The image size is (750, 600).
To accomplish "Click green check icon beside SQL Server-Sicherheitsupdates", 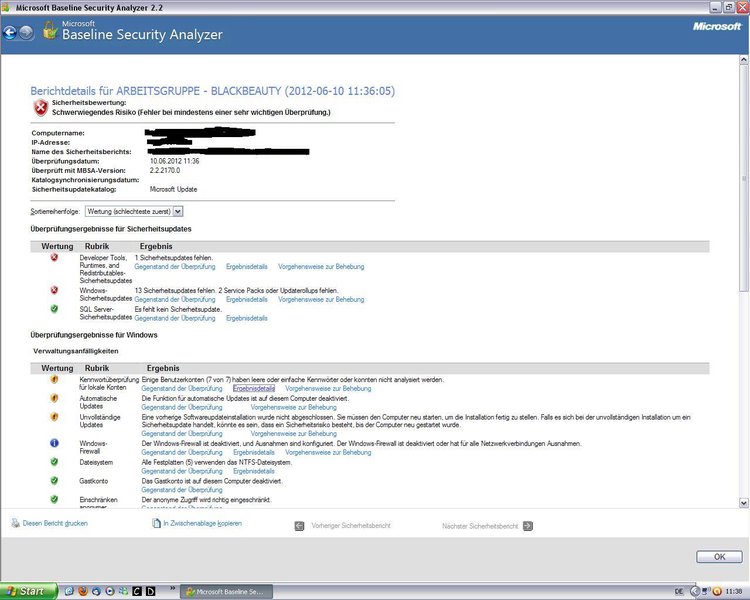I will click(54, 309).
